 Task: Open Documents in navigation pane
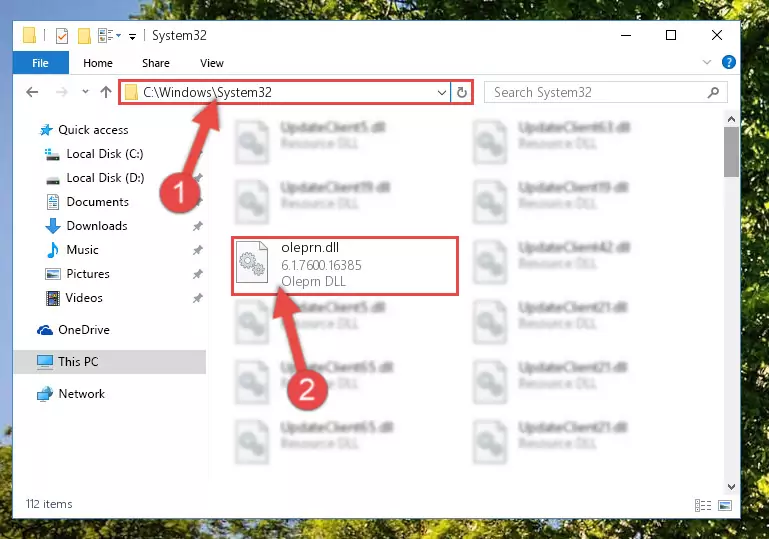click(97, 202)
